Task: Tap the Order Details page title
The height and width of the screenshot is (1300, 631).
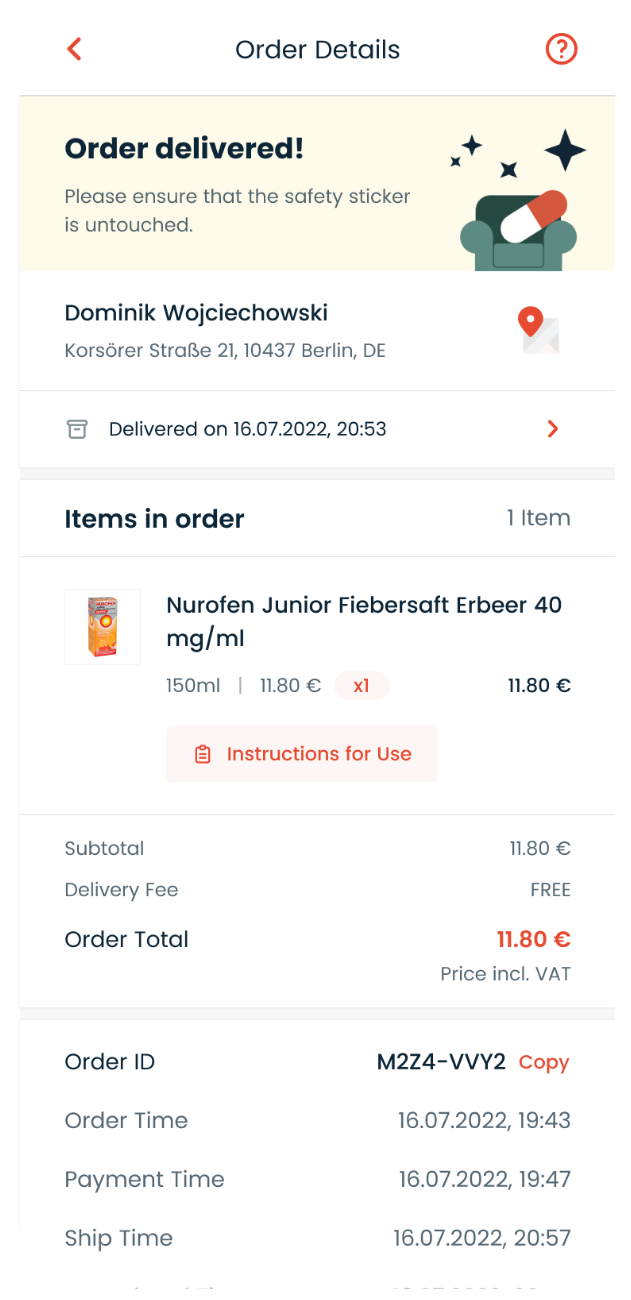Action: 317,49
